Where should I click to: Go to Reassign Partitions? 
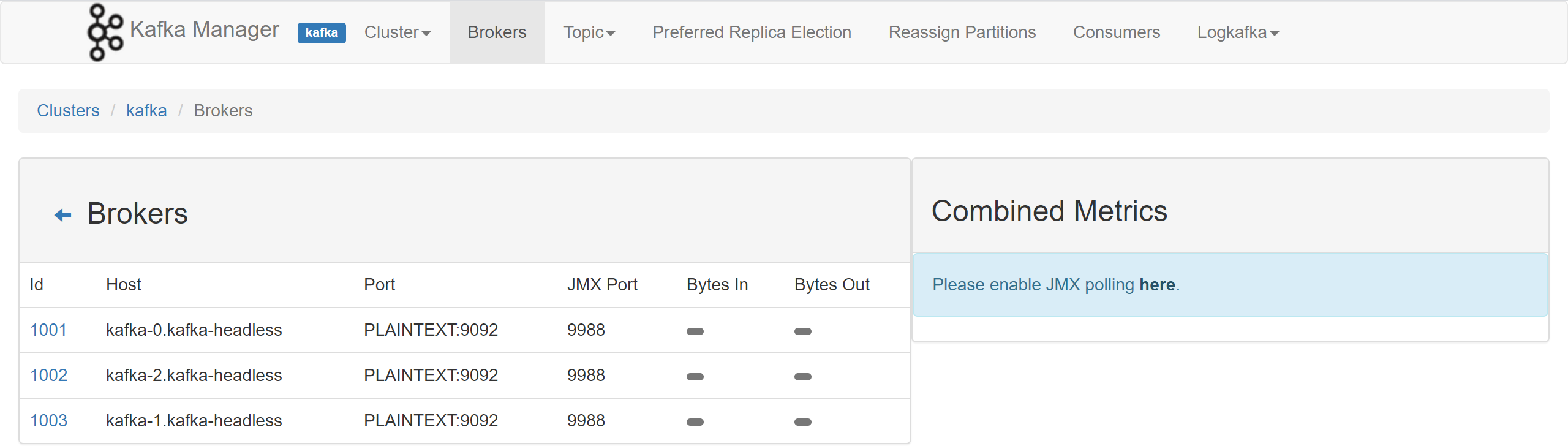[962, 32]
